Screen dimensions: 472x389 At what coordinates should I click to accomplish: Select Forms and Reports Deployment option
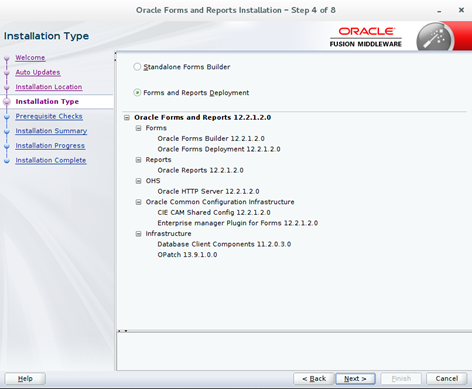coord(137,92)
